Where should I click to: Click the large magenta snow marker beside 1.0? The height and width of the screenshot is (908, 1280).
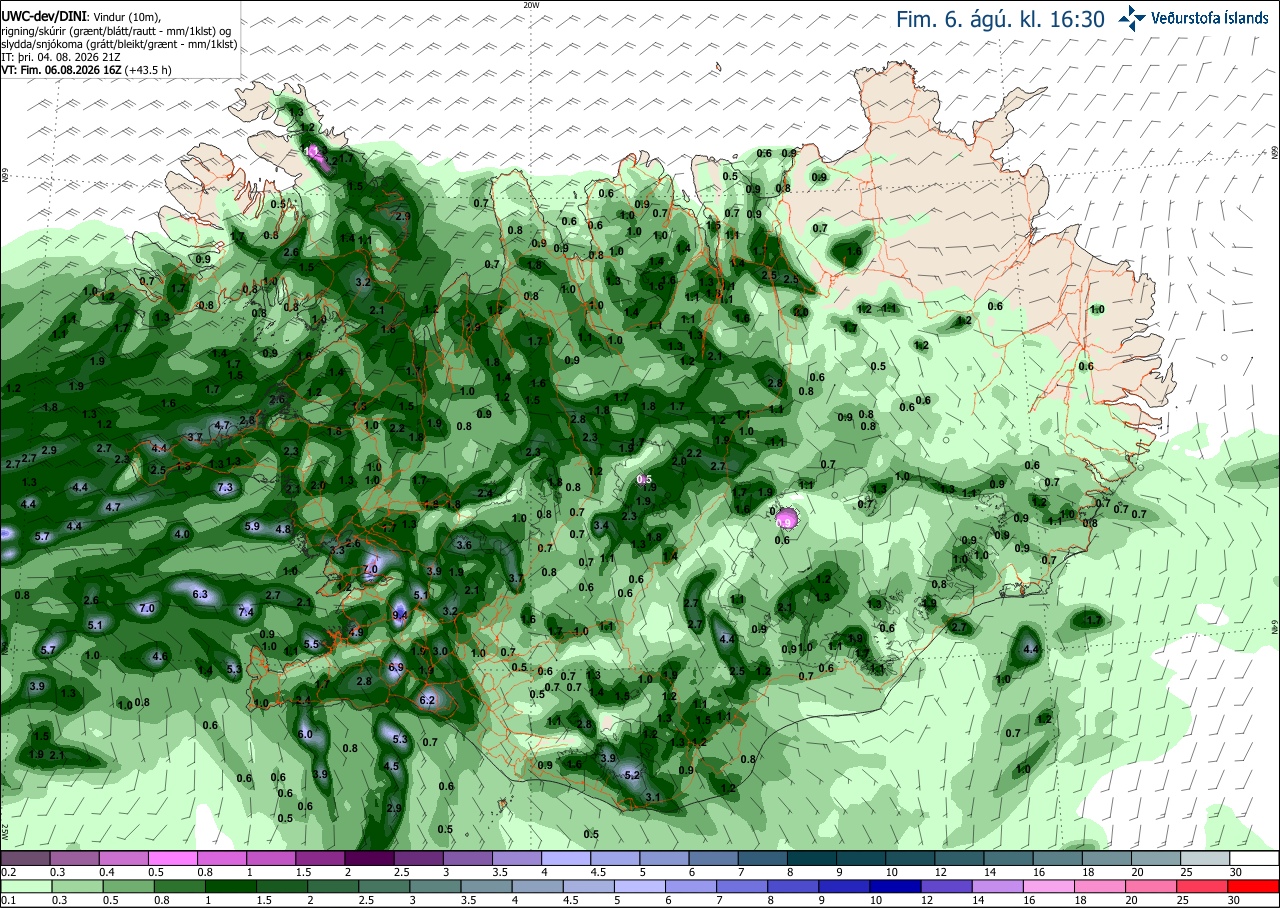coord(786,518)
